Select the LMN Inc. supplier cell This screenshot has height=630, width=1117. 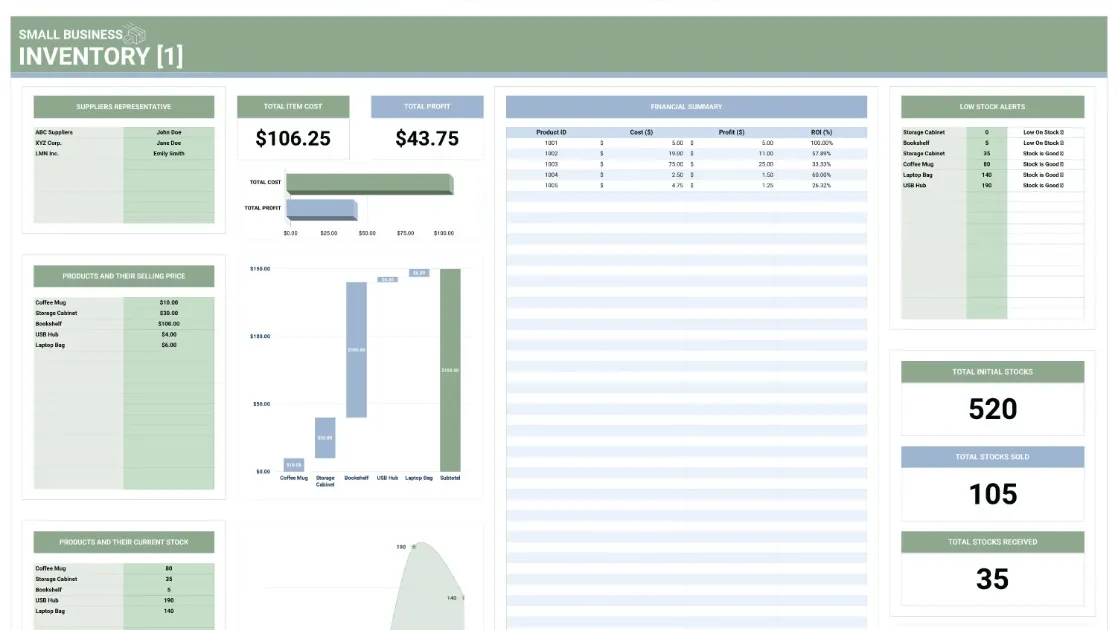tap(47, 154)
